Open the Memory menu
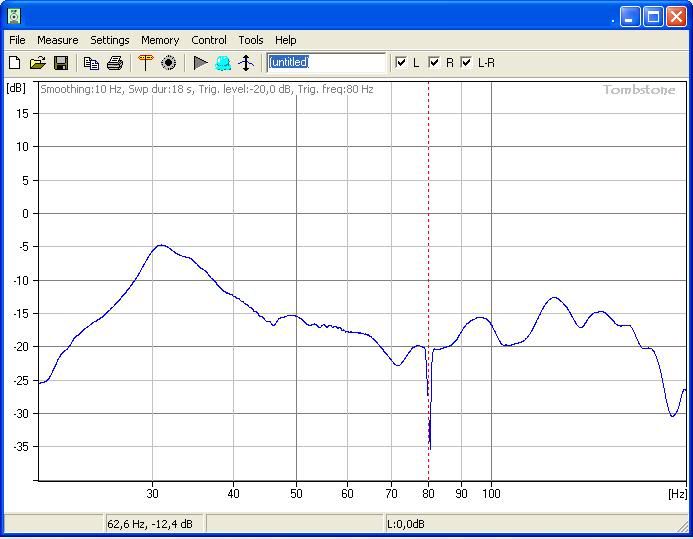Viewport: 693px width, 539px height. pos(160,40)
